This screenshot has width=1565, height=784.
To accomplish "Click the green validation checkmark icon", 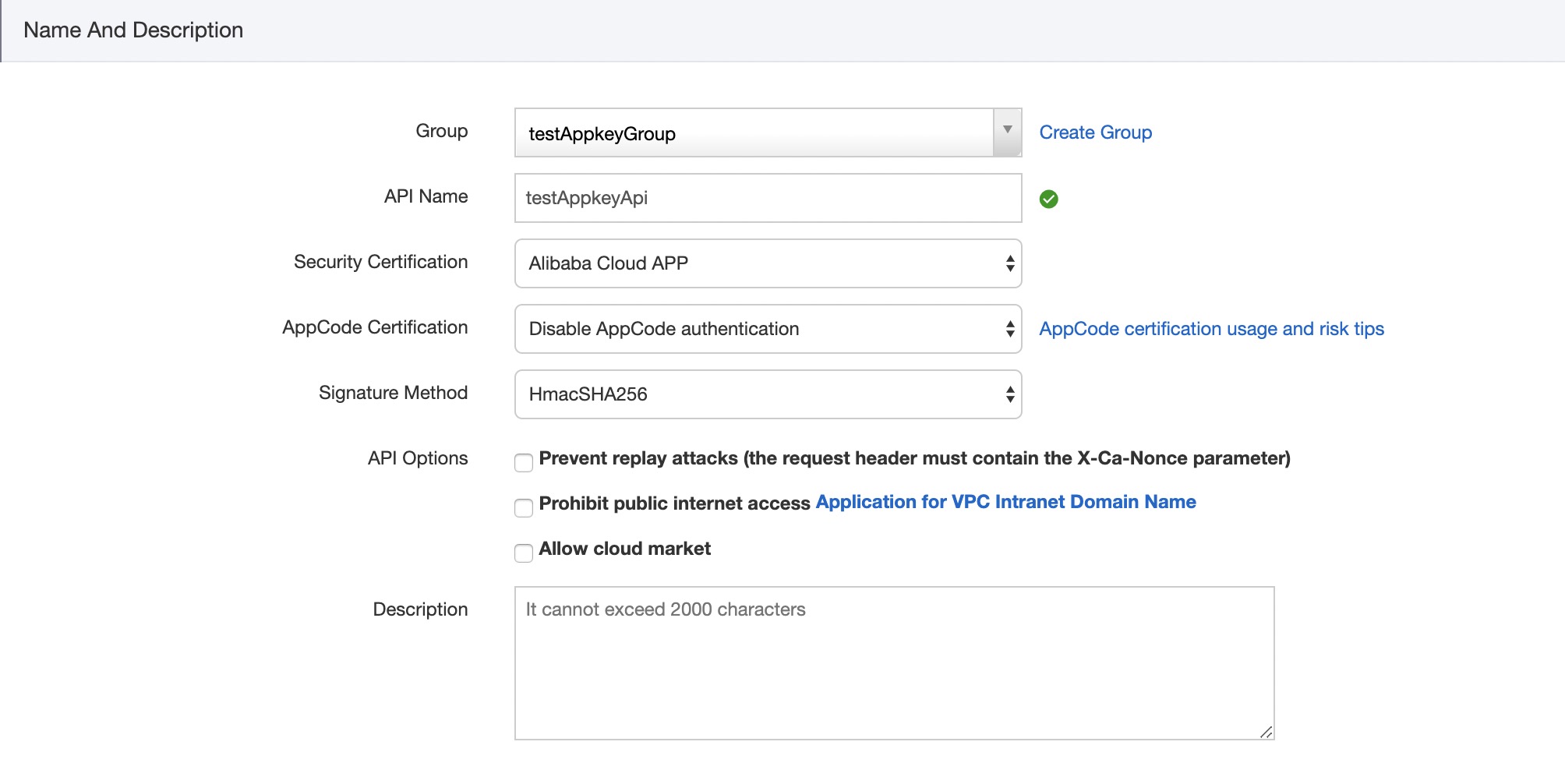I will click(x=1048, y=199).
